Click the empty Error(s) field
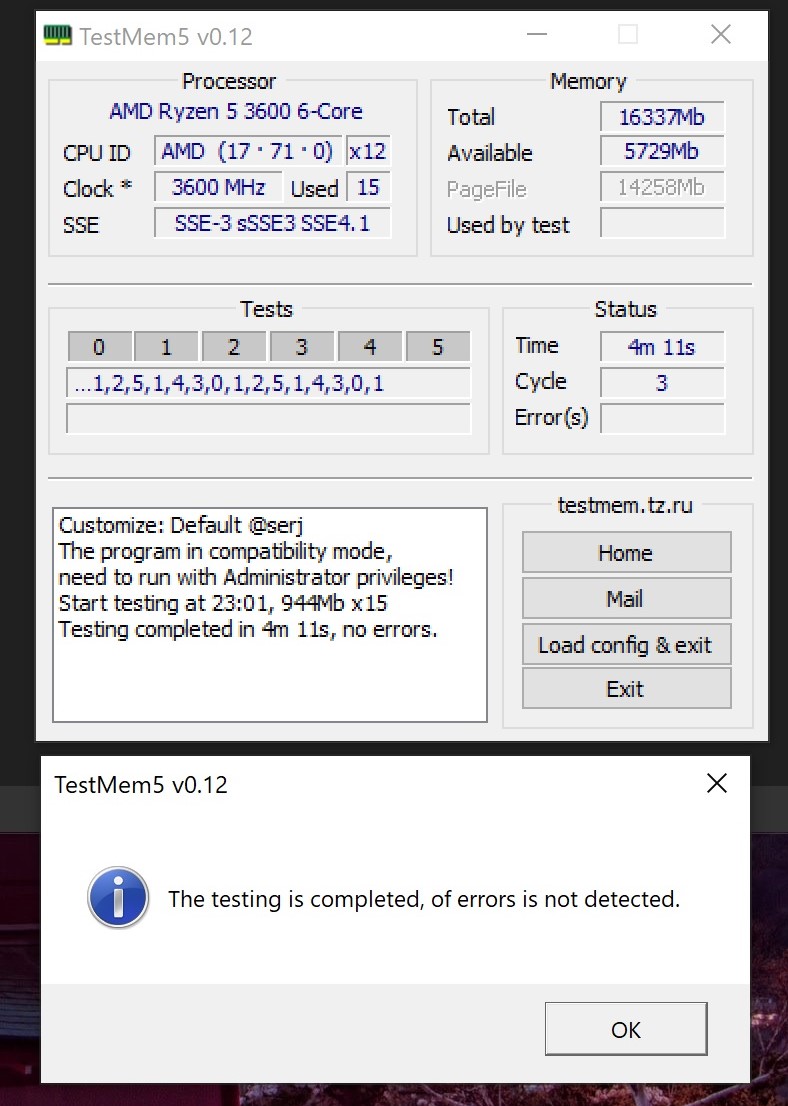 click(662, 418)
